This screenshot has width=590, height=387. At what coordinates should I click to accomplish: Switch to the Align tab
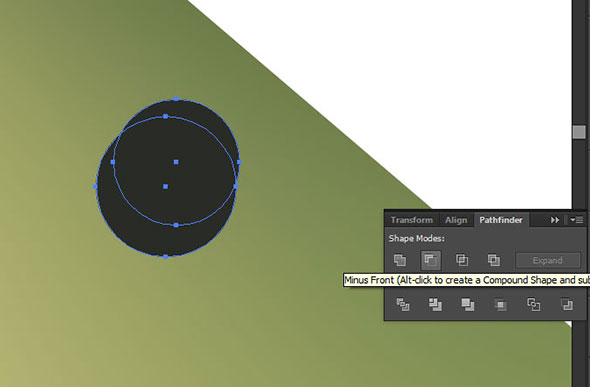[456, 220]
